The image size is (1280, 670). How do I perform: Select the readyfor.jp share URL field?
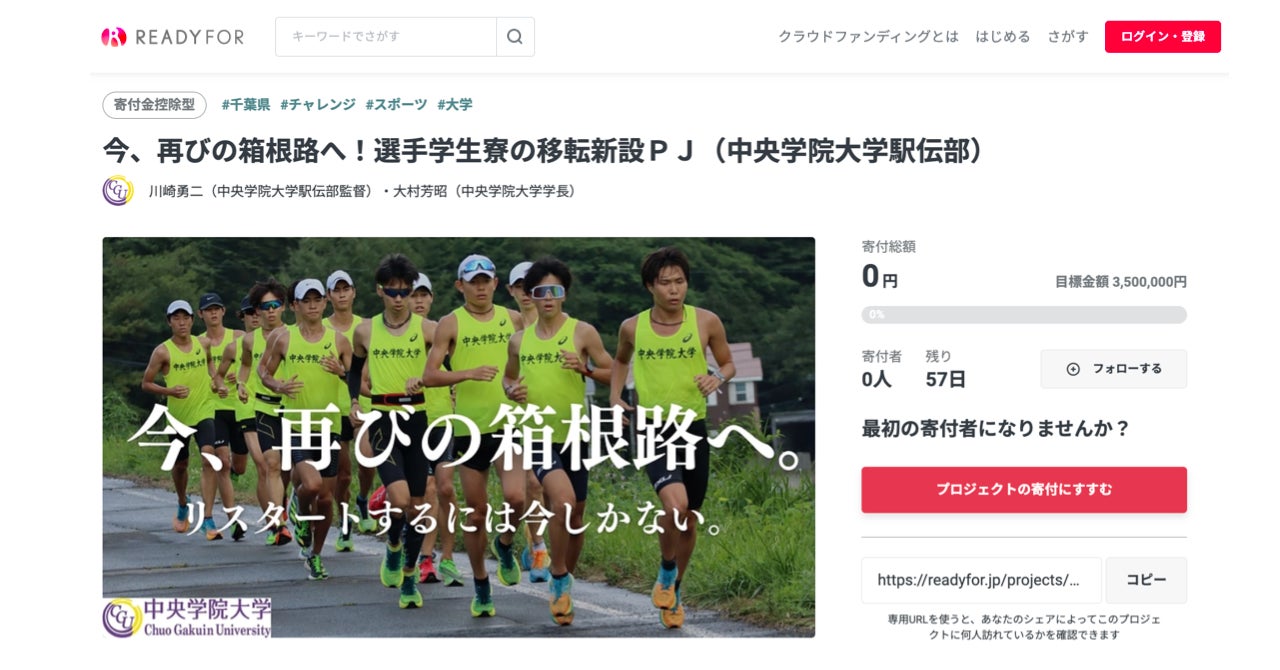pyautogui.click(x=981, y=580)
